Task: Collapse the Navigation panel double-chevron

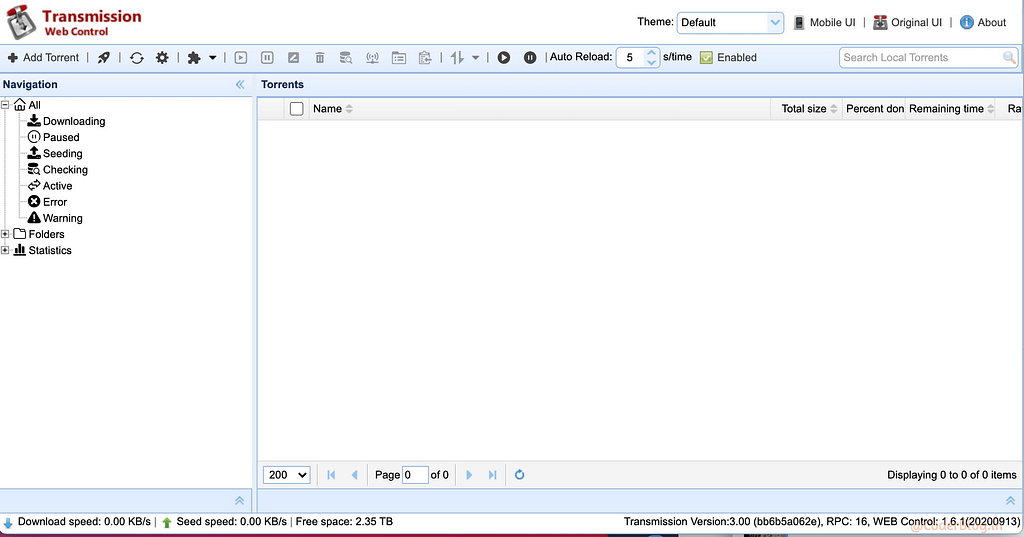Action: [240, 84]
